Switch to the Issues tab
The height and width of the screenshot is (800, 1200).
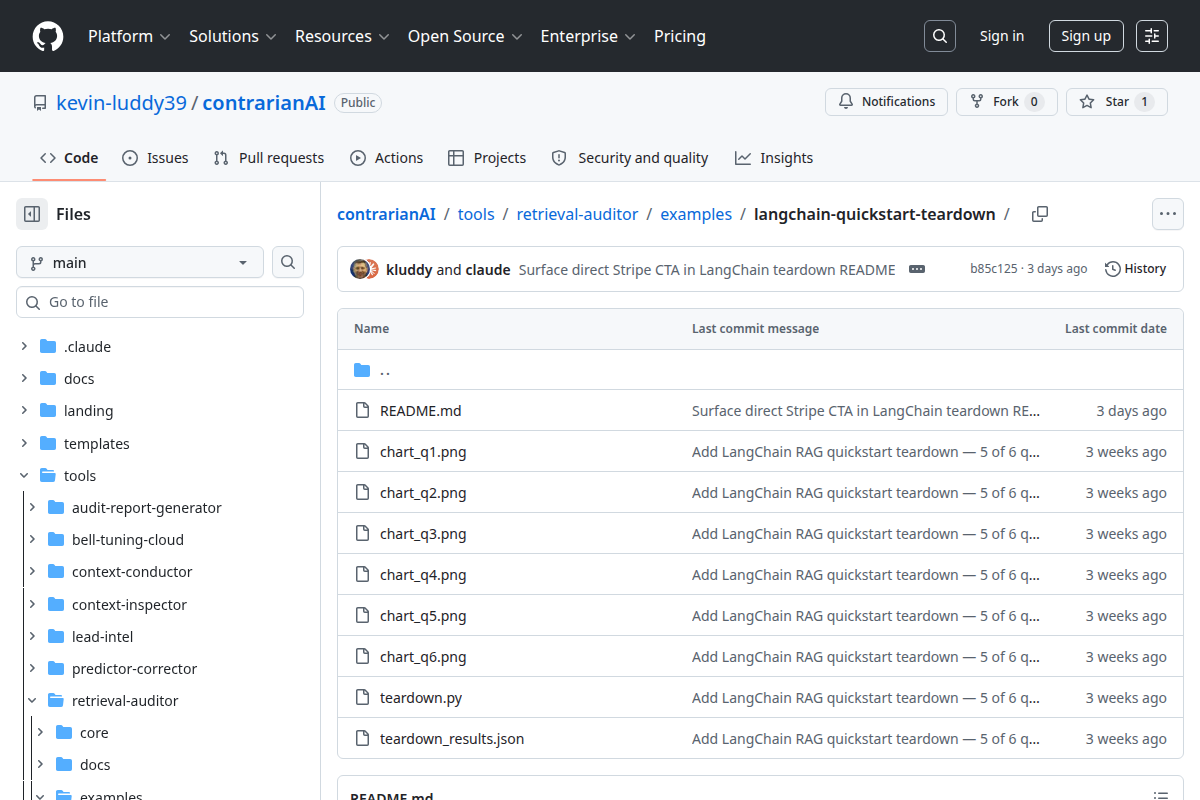click(x=155, y=158)
